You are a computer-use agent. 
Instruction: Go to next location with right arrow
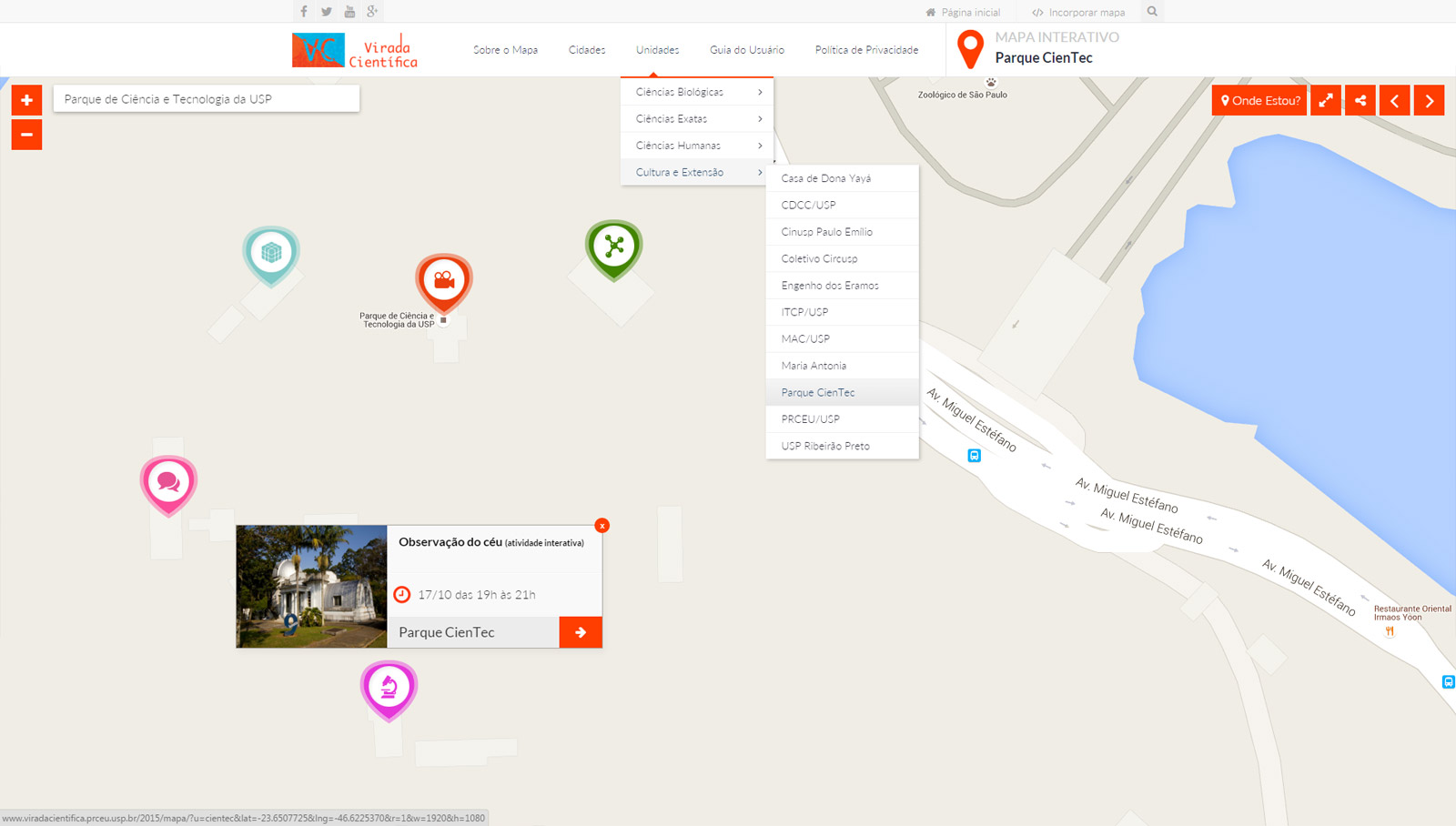click(x=1429, y=100)
